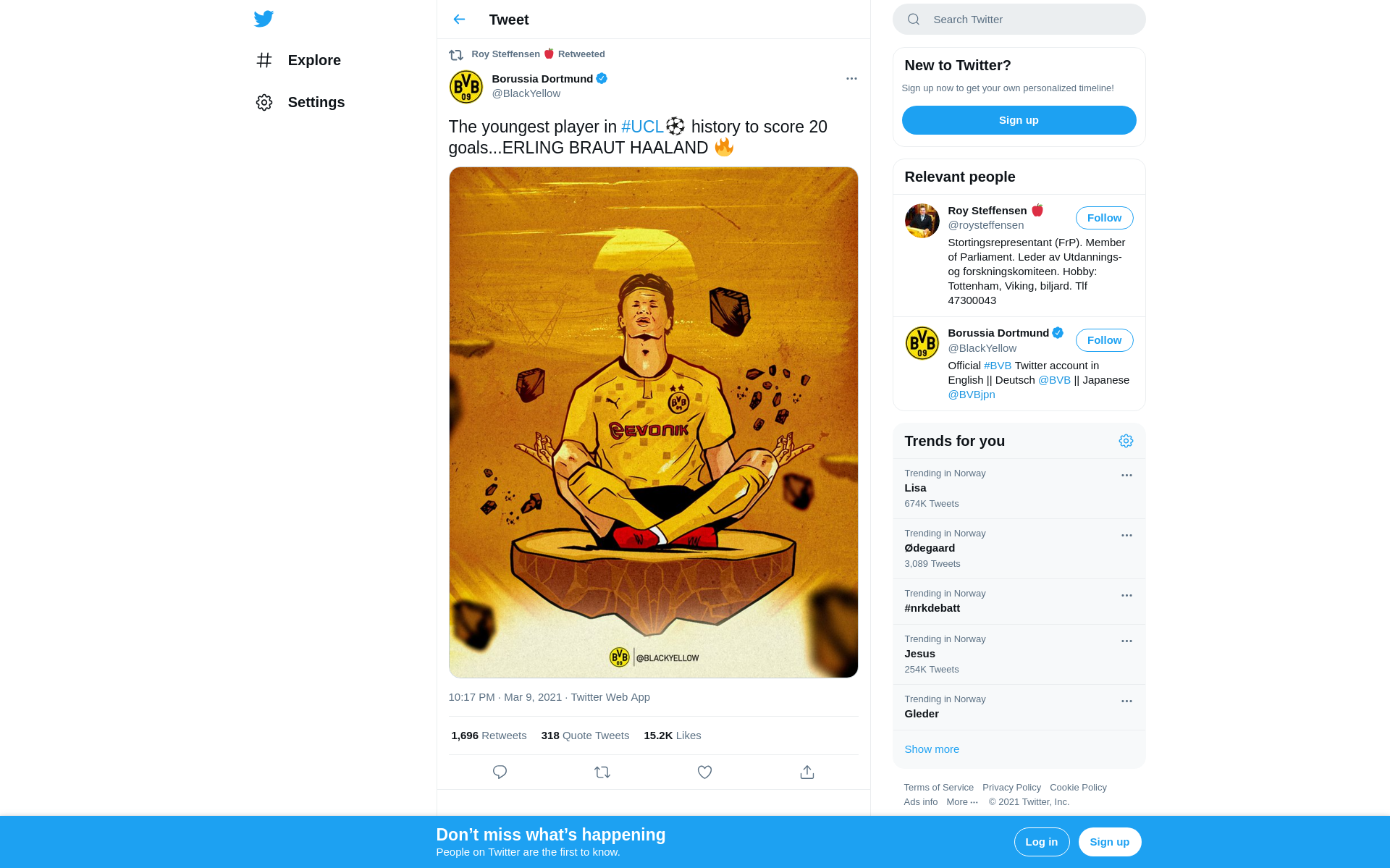Open options for the Ødegaard trend
This screenshot has height=868, width=1390.
pyautogui.click(x=1126, y=536)
